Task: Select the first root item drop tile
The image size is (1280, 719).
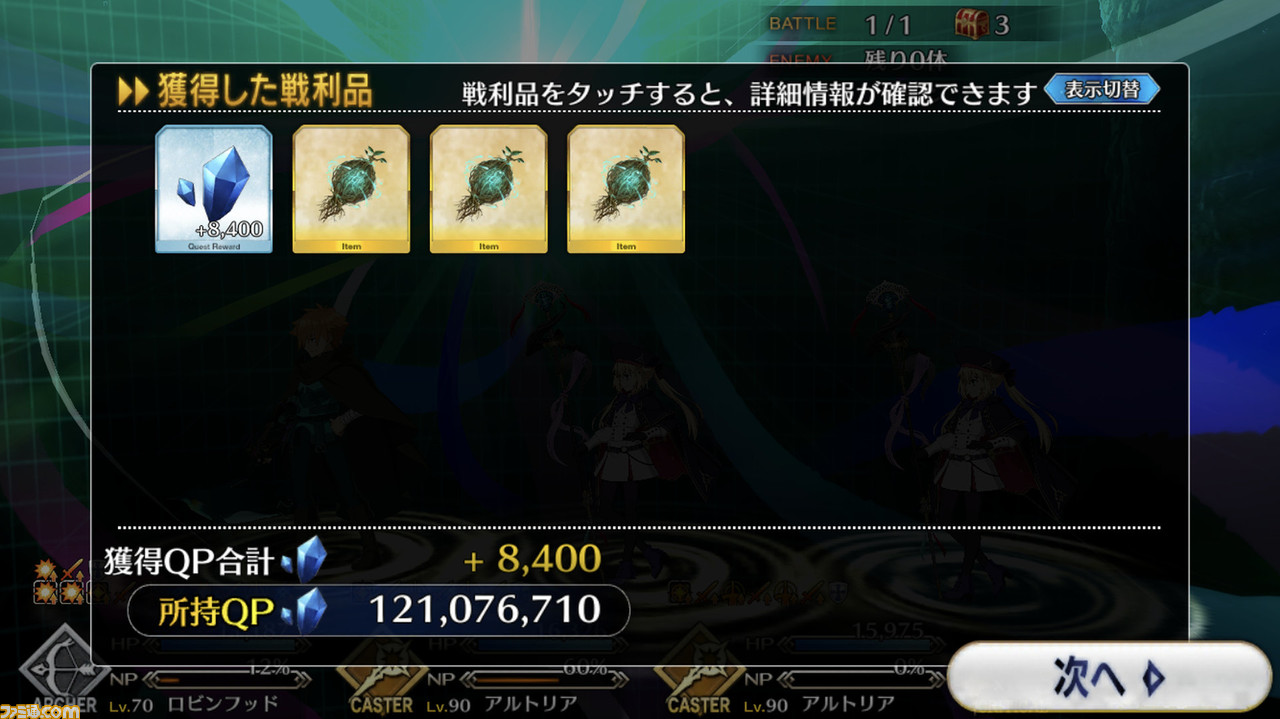Action: pyautogui.click(x=351, y=189)
